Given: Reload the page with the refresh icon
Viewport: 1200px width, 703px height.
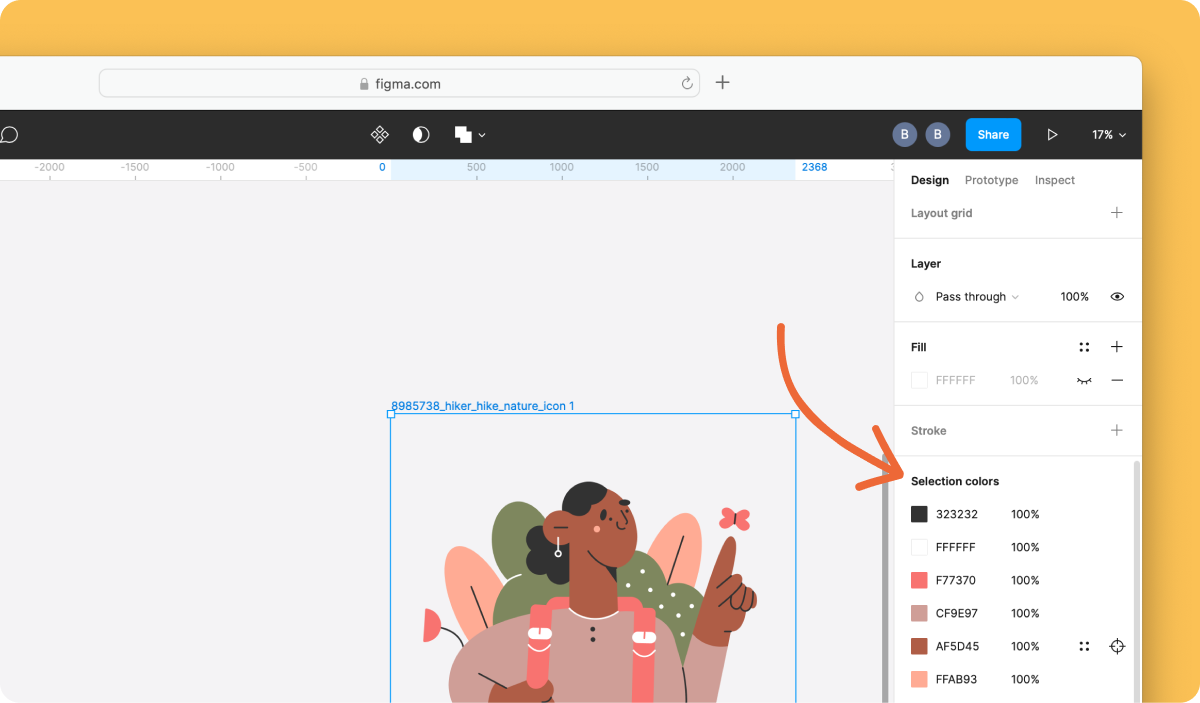Looking at the screenshot, I should click(687, 83).
